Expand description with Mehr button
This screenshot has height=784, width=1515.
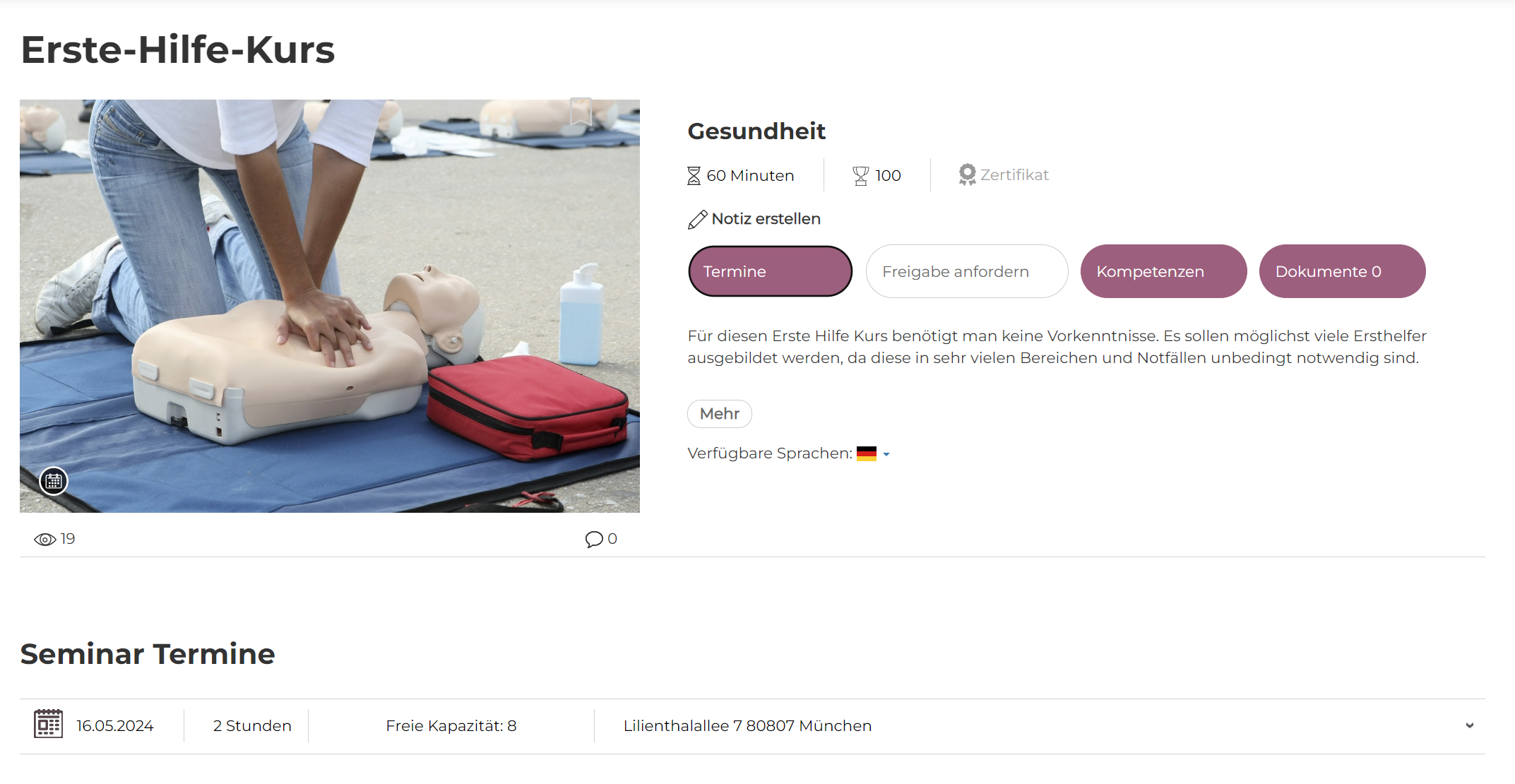(x=720, y=414)
